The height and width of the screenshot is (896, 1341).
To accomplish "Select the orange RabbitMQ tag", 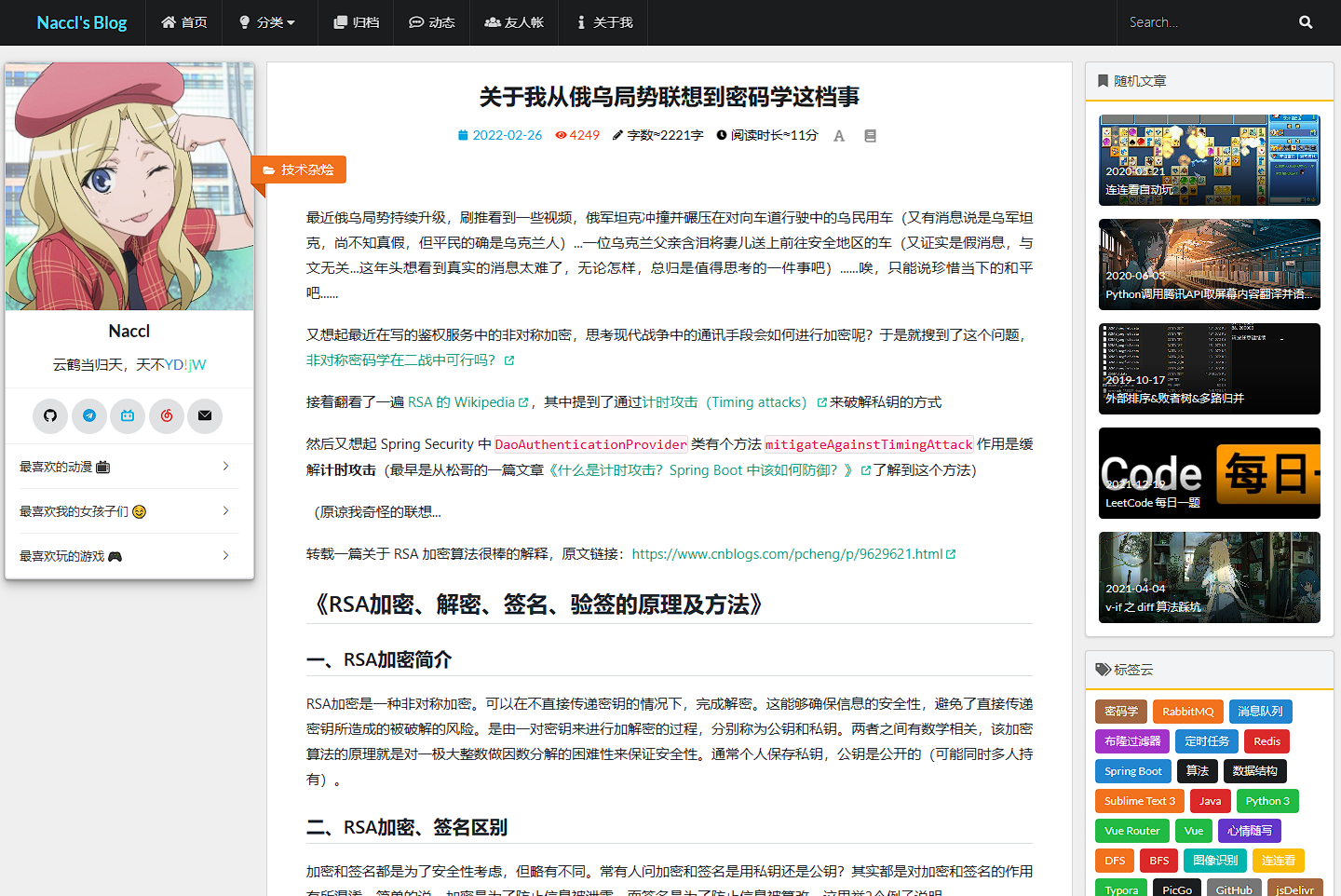I will tap(1187, 712).
